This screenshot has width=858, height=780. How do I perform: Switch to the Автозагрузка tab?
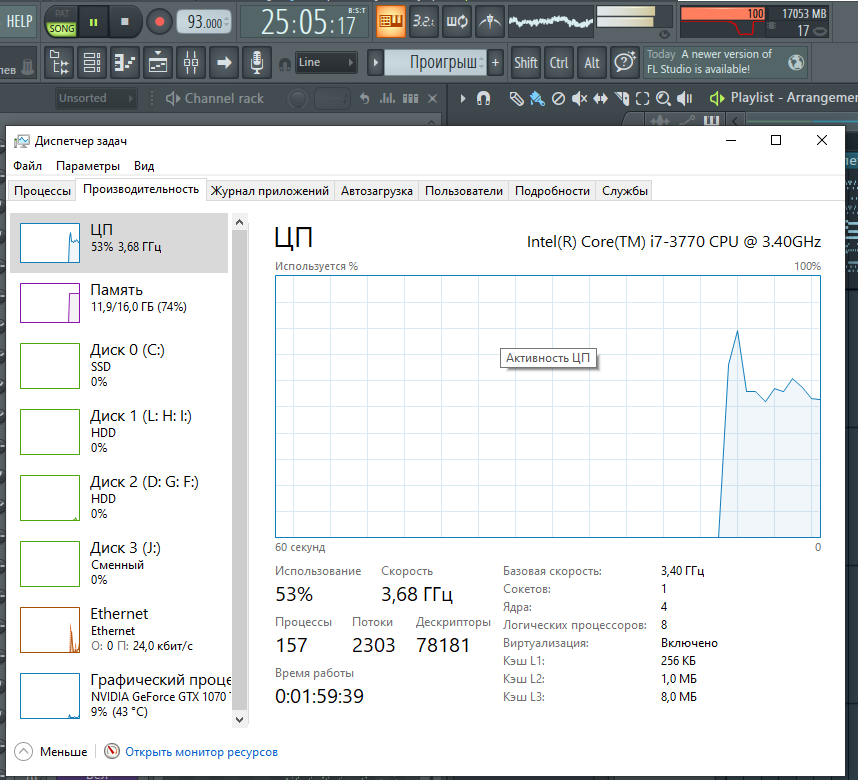[376, 191]
